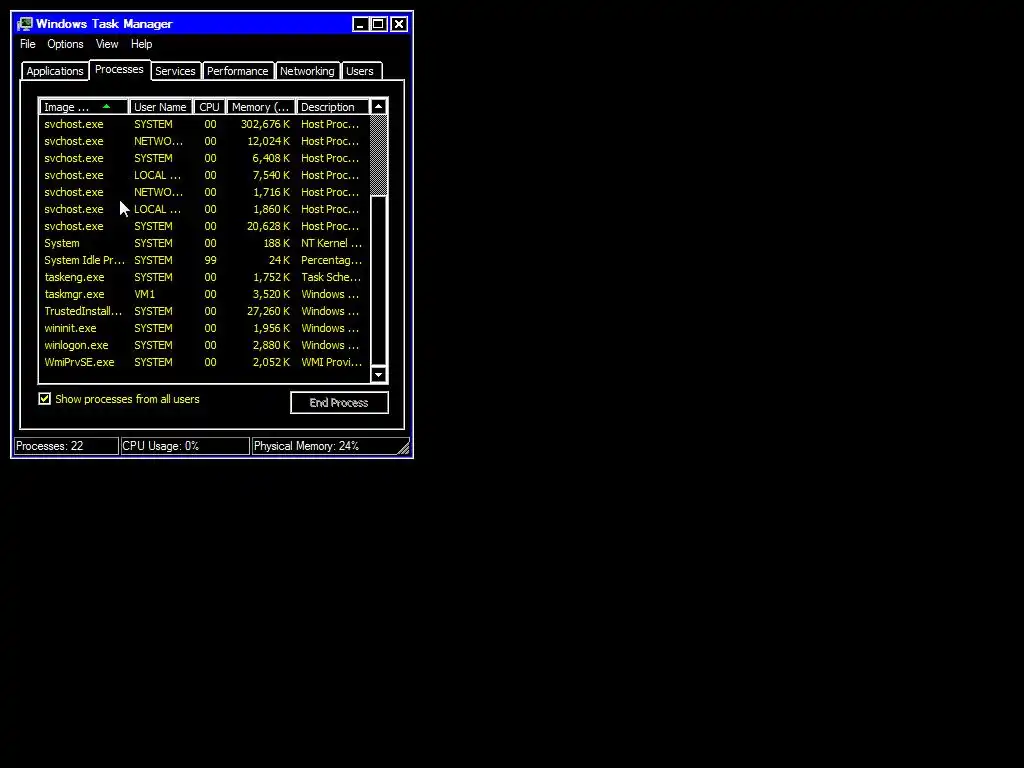
Task: Click the Percentag... description cell
Action: (x=331, y=260)
